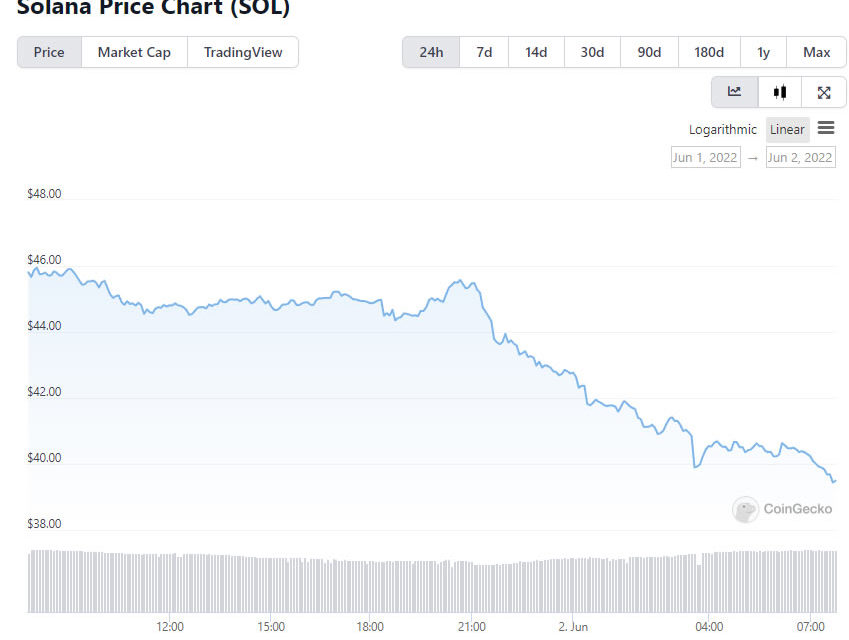
Task: View the 90d range
Action: (648, 51)
